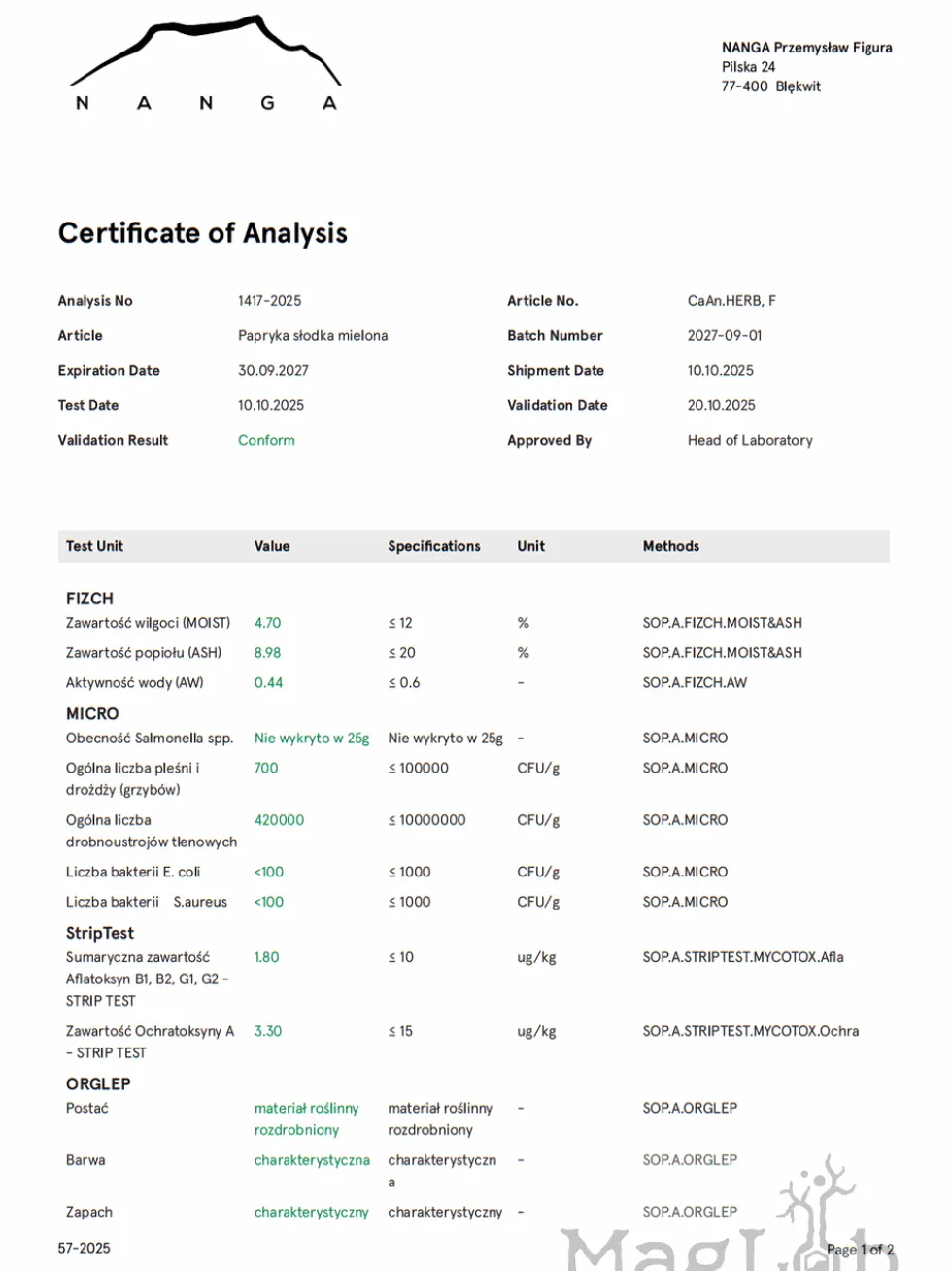Click the aflatoxin value "1.80"
The image size is (952, 1271).
(x=267, y=958)
